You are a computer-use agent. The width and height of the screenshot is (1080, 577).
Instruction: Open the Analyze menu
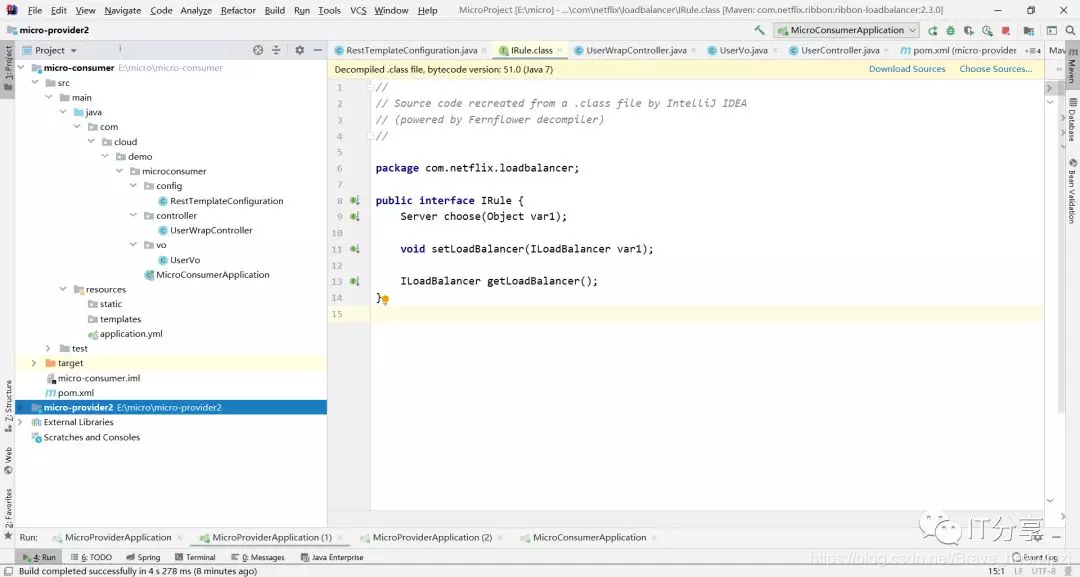tap(196, 10)
